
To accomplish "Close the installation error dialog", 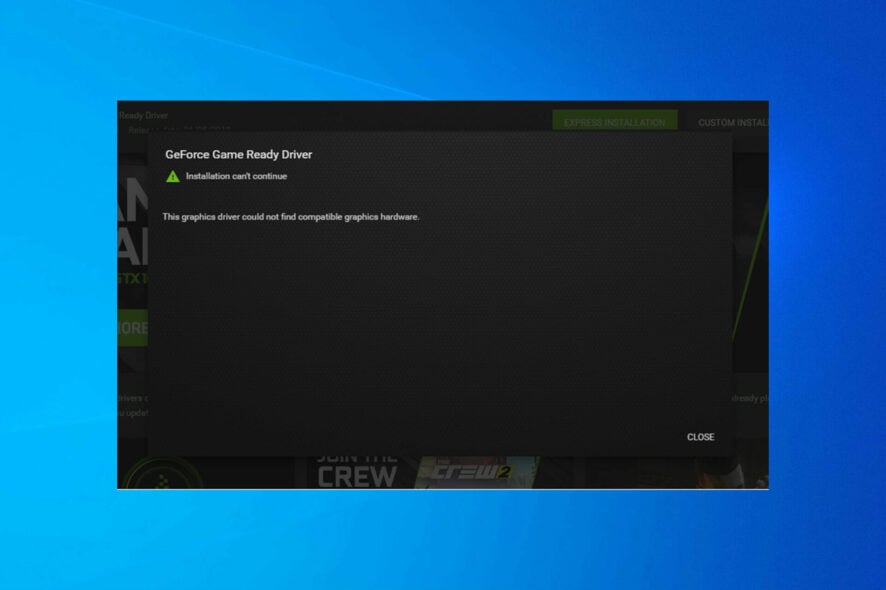I will click(x=700, y=437).
